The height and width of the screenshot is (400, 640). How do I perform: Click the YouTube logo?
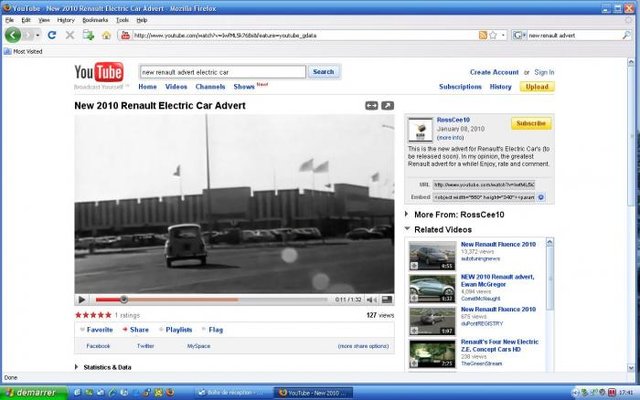coord(99,74)
